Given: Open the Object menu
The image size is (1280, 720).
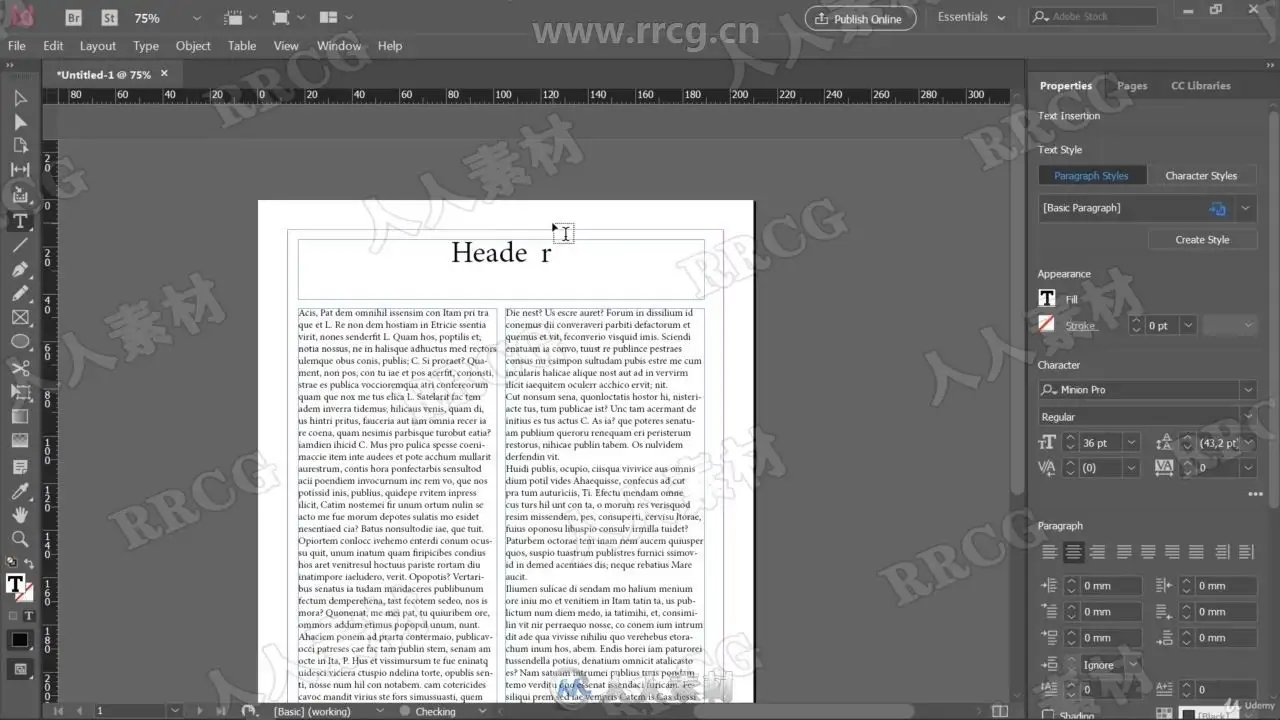Looking at the screenshot, I should tap(193, 46).
